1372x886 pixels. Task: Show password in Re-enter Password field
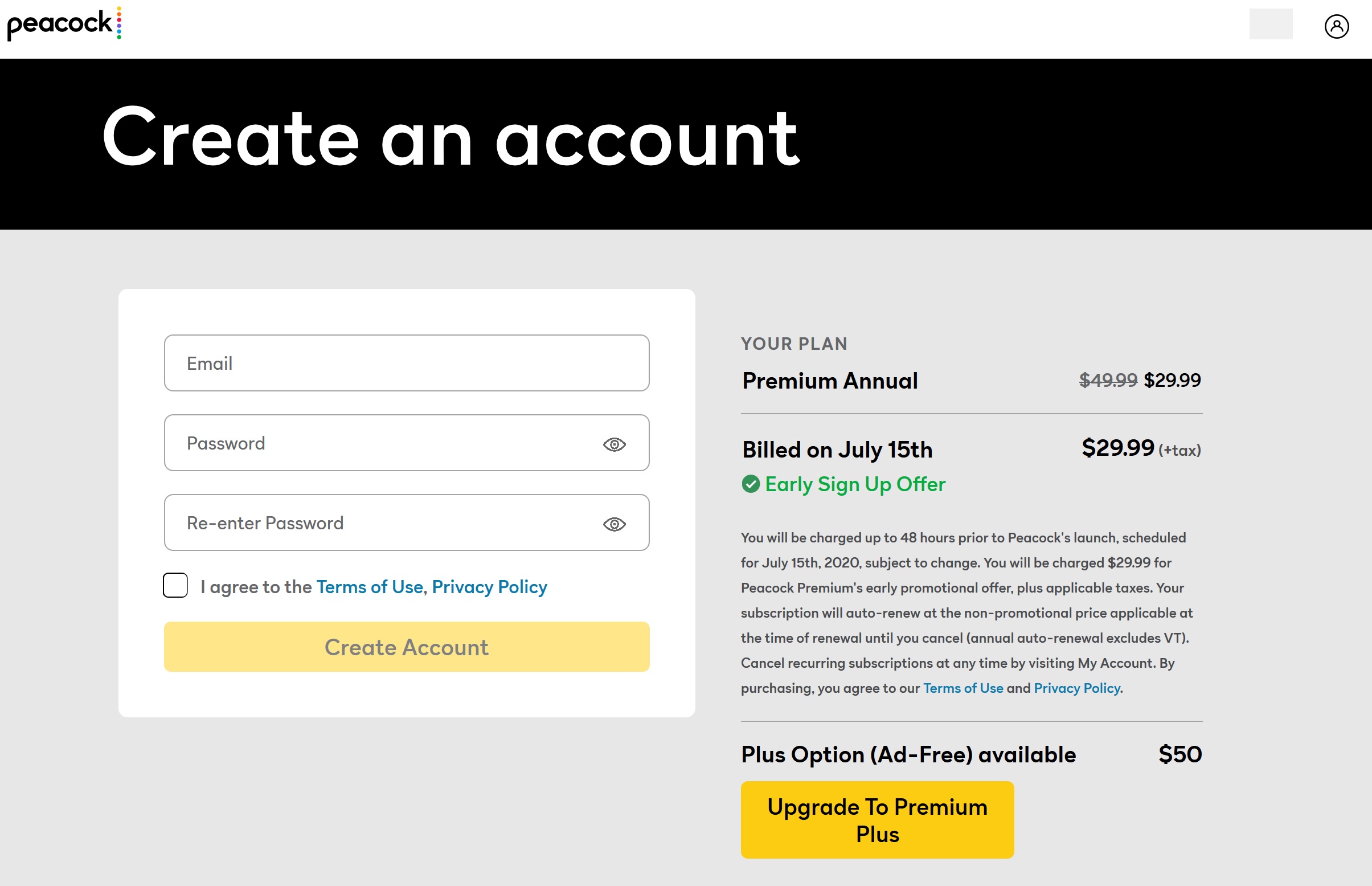(614, 524)
